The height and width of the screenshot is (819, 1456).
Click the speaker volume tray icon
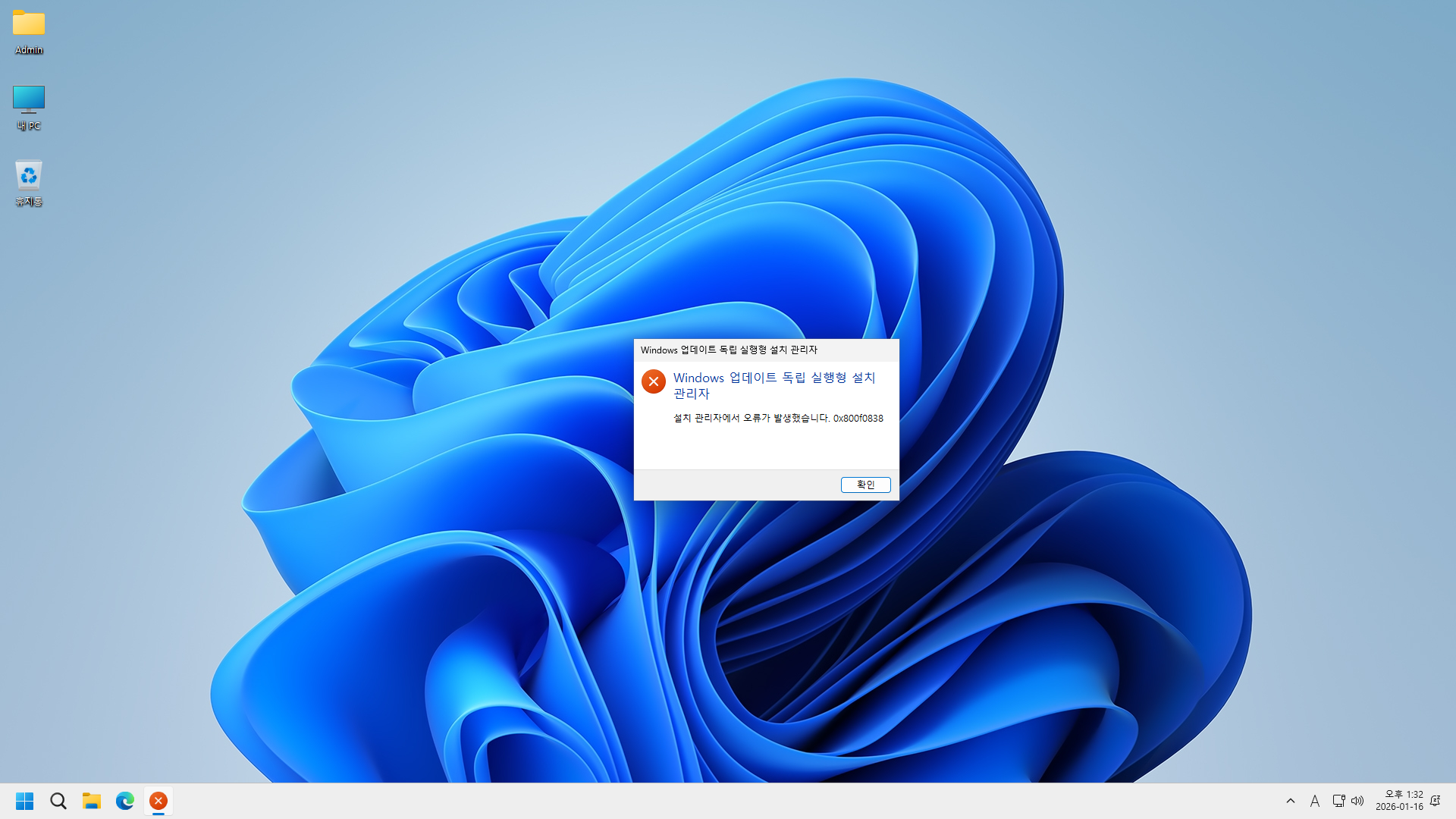1357,801
